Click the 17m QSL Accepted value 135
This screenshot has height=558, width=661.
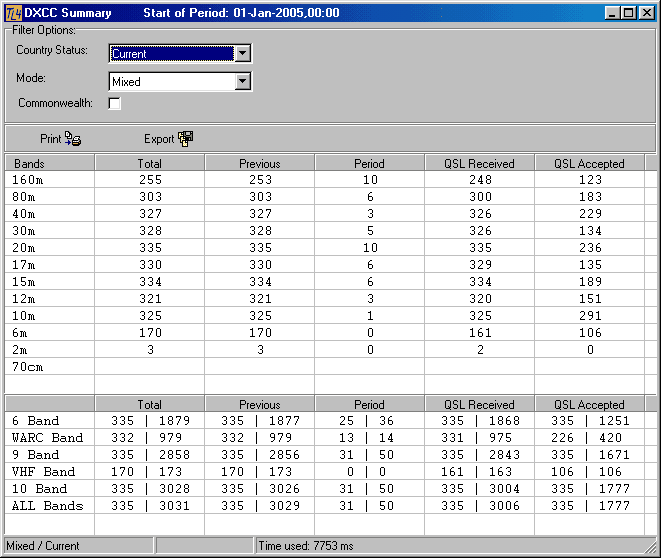[x=590, y=265]
